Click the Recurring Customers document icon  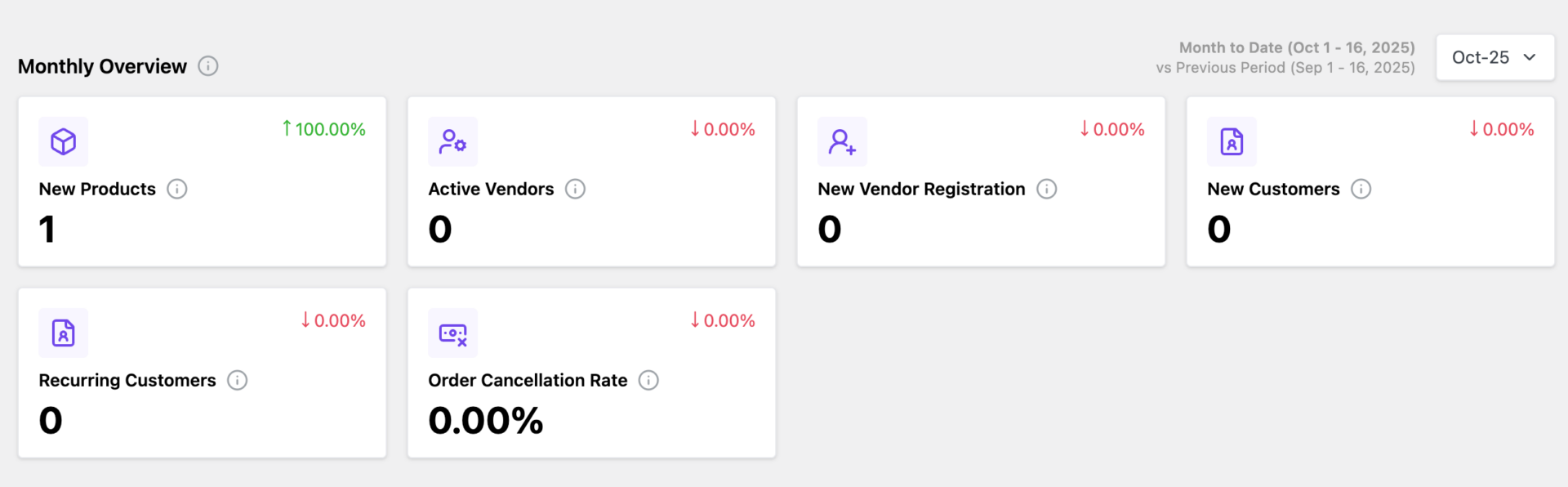click(64, 333)
